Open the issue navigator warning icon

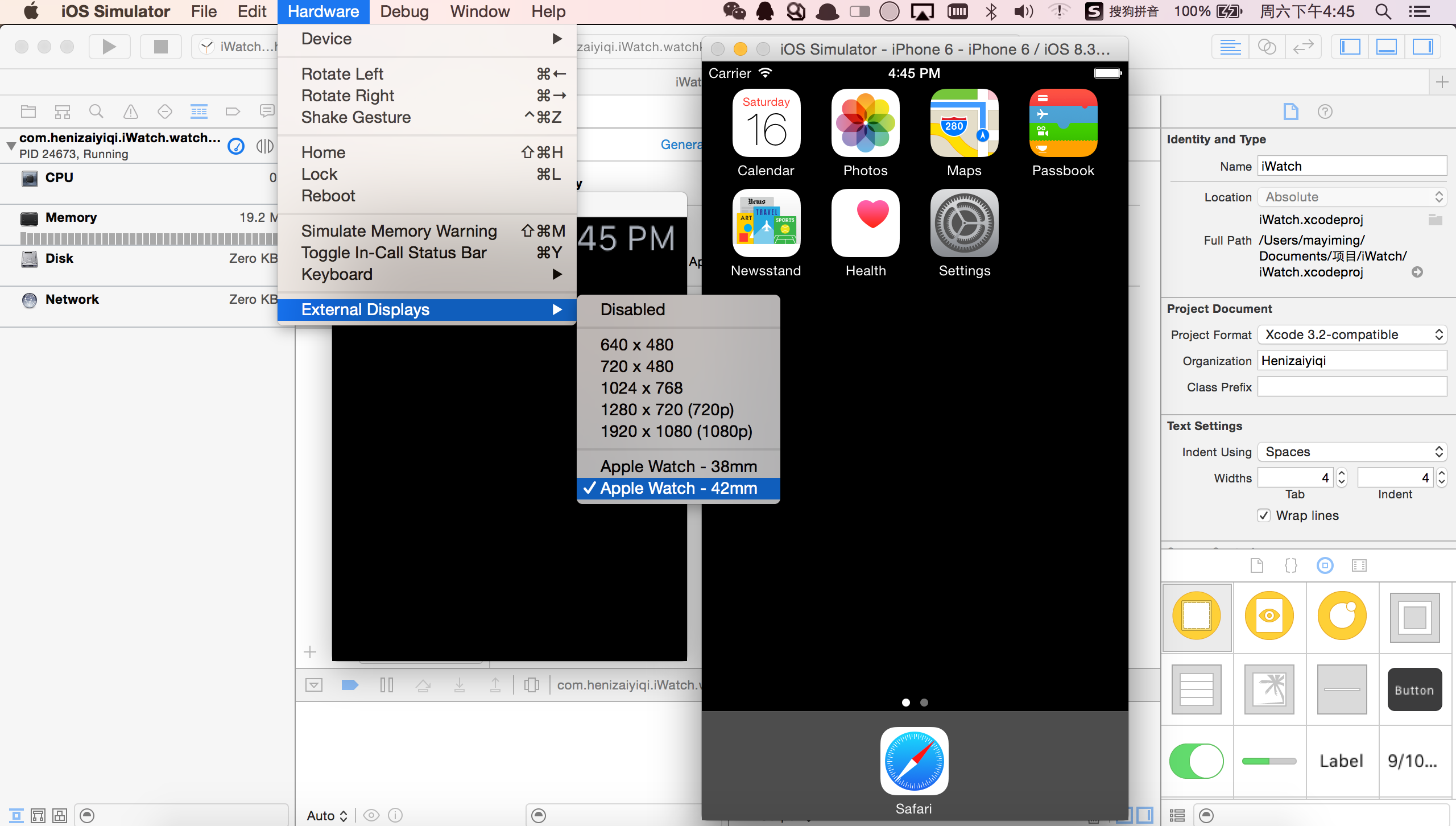(131, 111)
